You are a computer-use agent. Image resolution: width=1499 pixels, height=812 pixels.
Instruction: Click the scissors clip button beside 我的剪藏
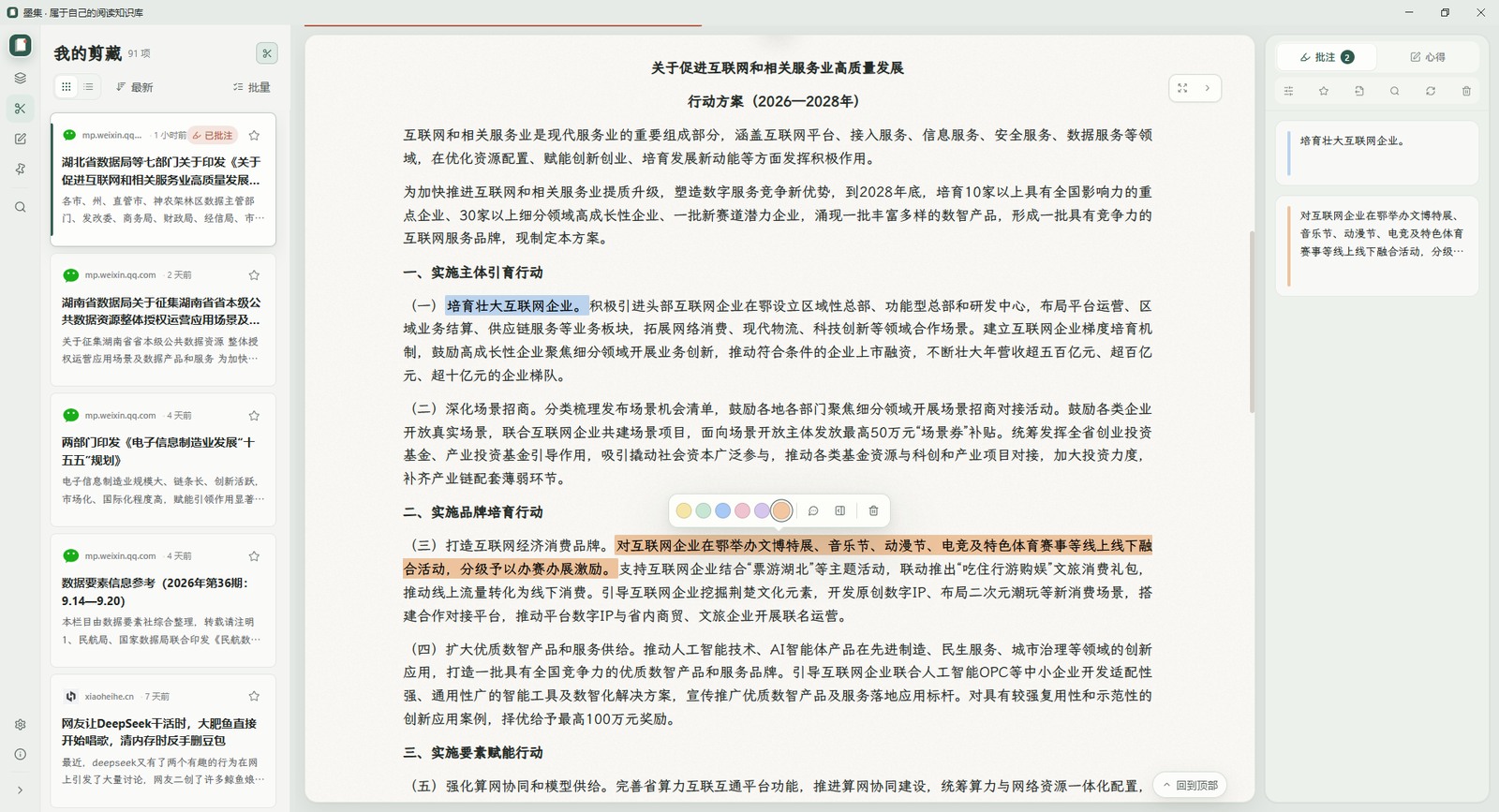(267, 53)
